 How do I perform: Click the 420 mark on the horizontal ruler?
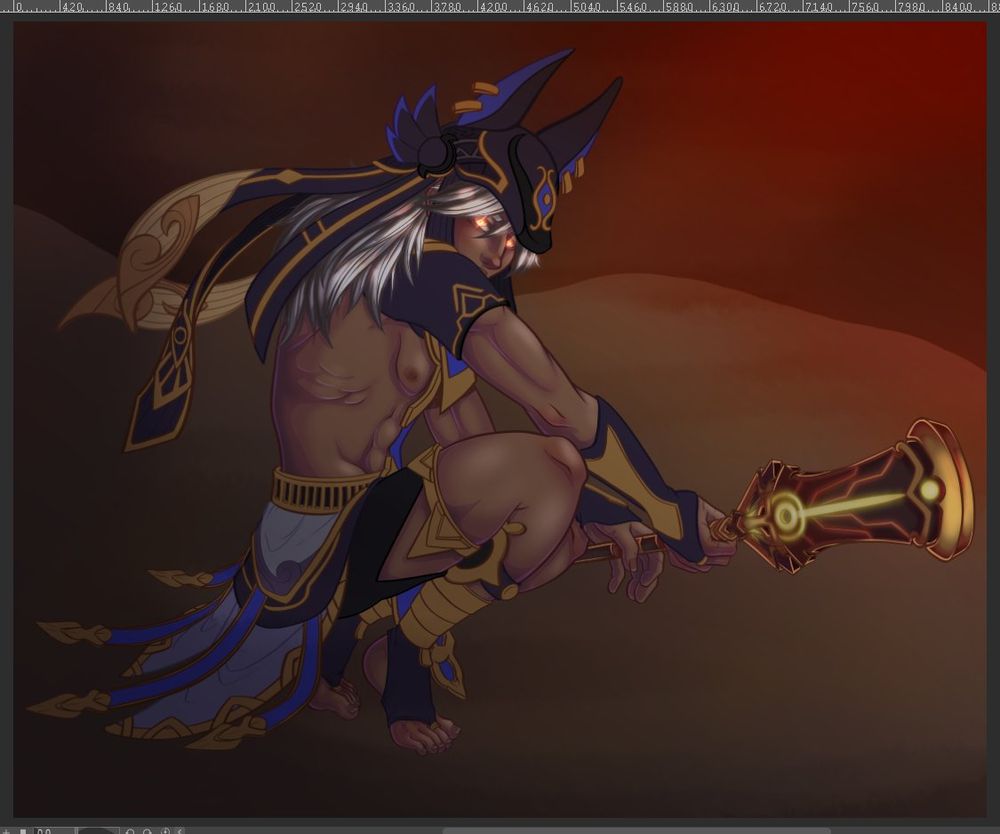point(75,7)
